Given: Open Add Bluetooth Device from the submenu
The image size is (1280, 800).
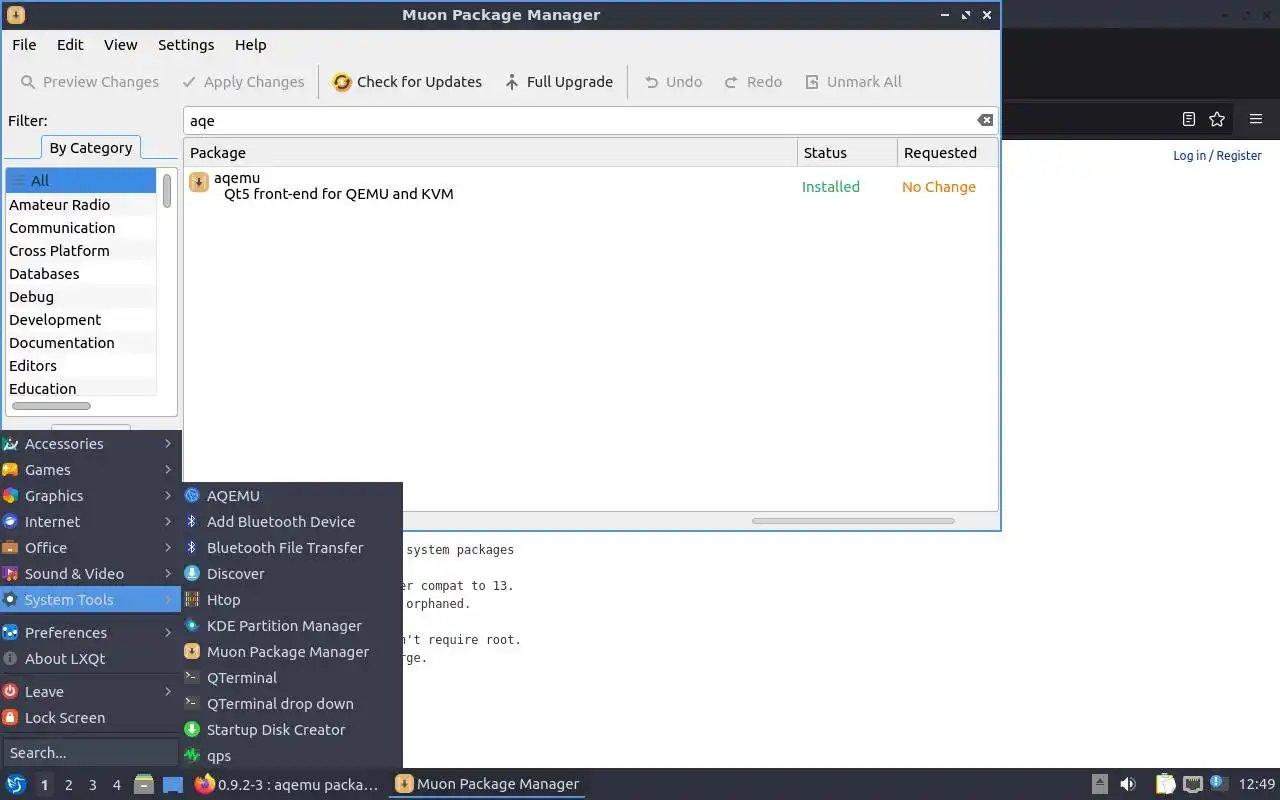Looking at the screenshot, I should (x=292, y=522).
